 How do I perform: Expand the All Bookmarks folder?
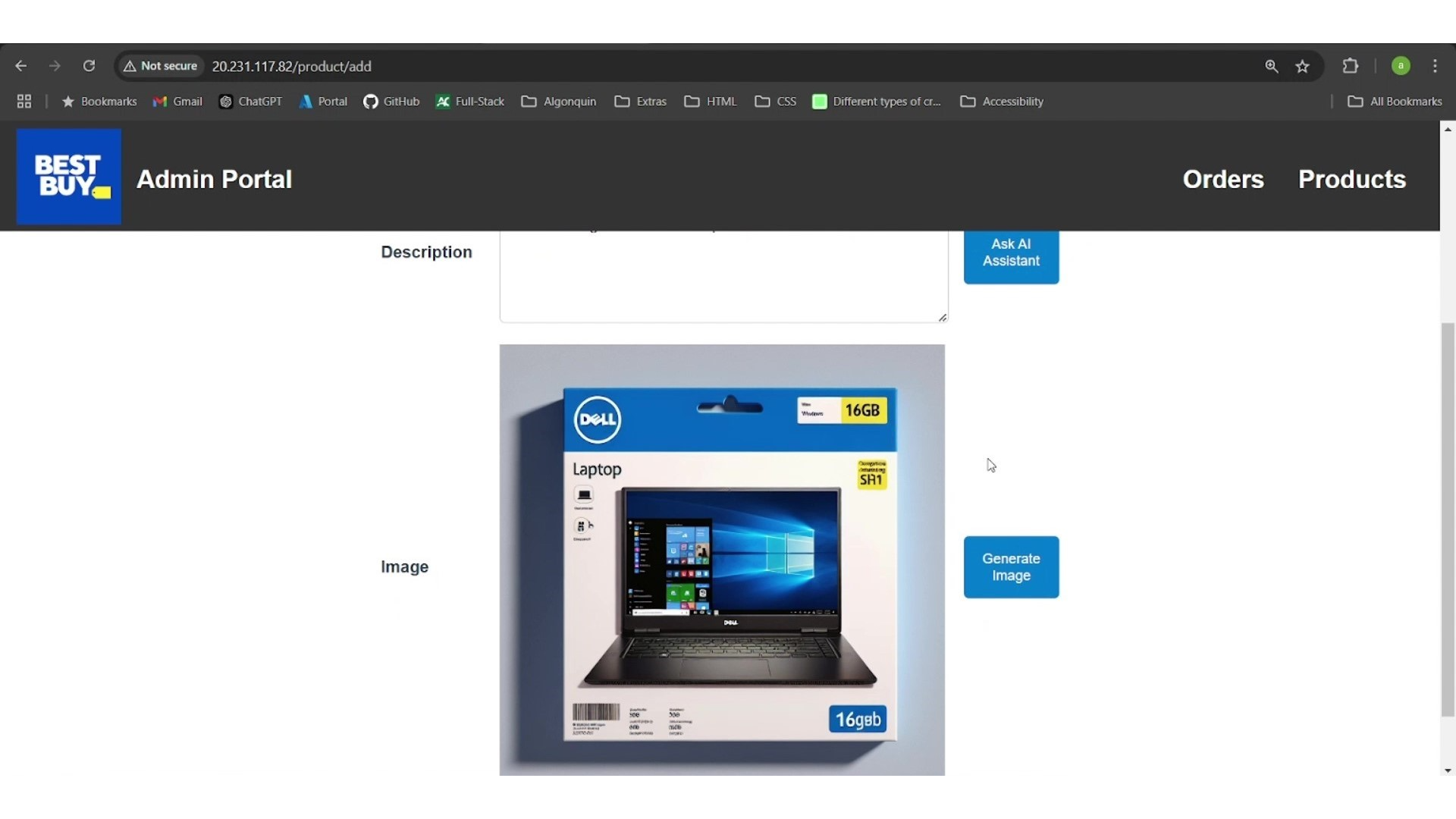point(1395,102)
